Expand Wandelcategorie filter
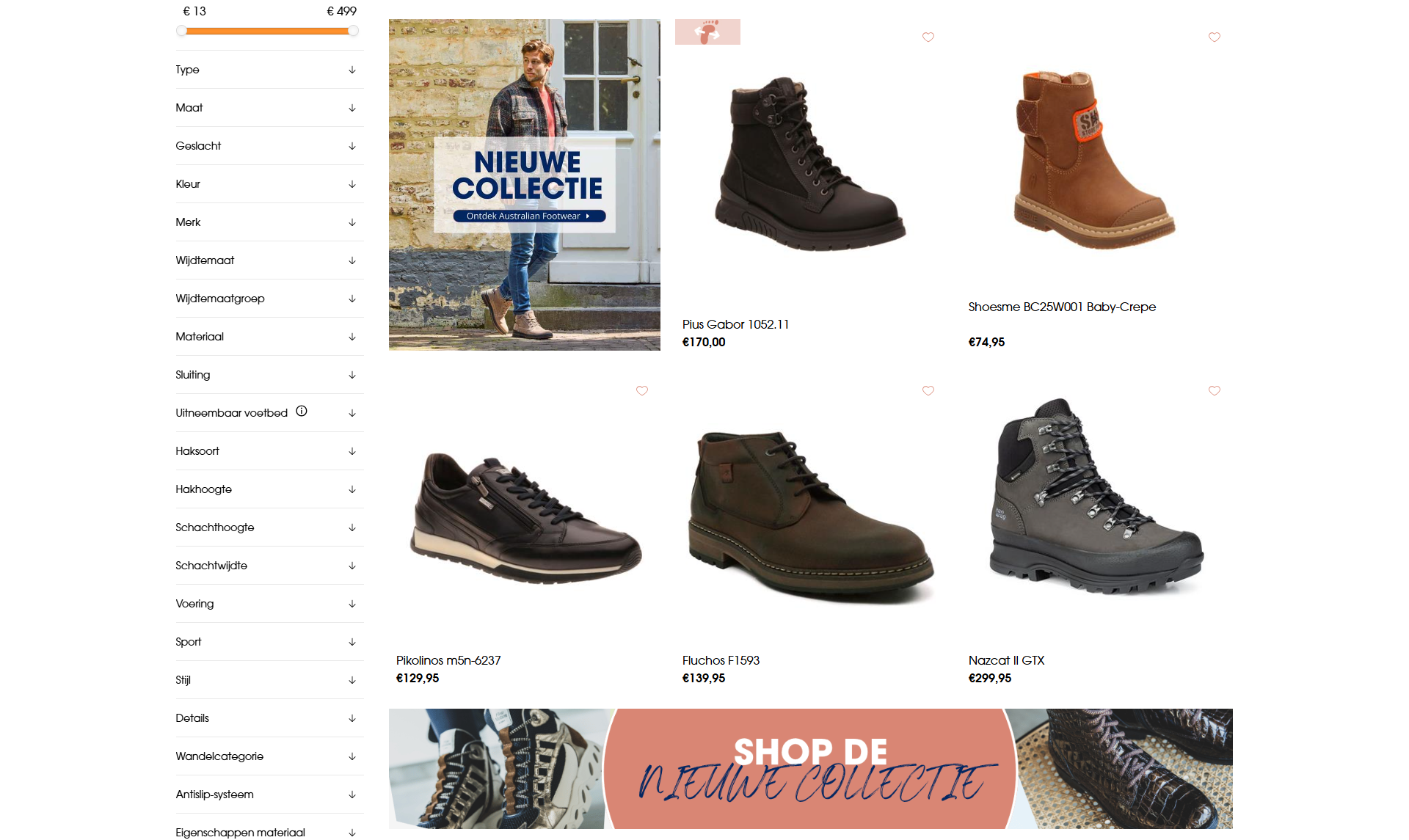Image resolution: width=1409 pixels, height=840 pixels. [269, 756]
